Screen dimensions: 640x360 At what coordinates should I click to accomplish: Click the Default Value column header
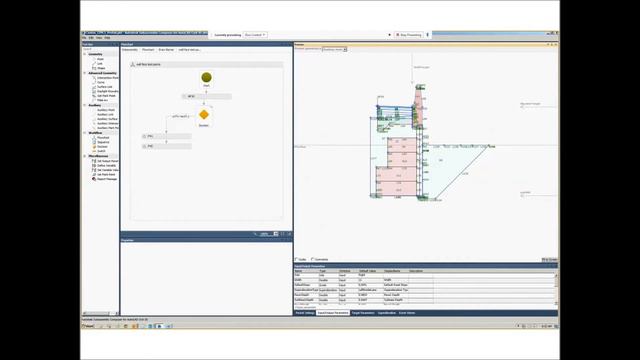[367, 271]
